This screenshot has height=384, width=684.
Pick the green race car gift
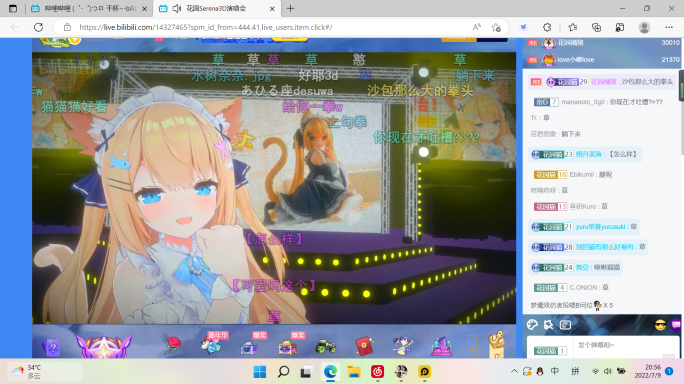click(x=325, y=347)
